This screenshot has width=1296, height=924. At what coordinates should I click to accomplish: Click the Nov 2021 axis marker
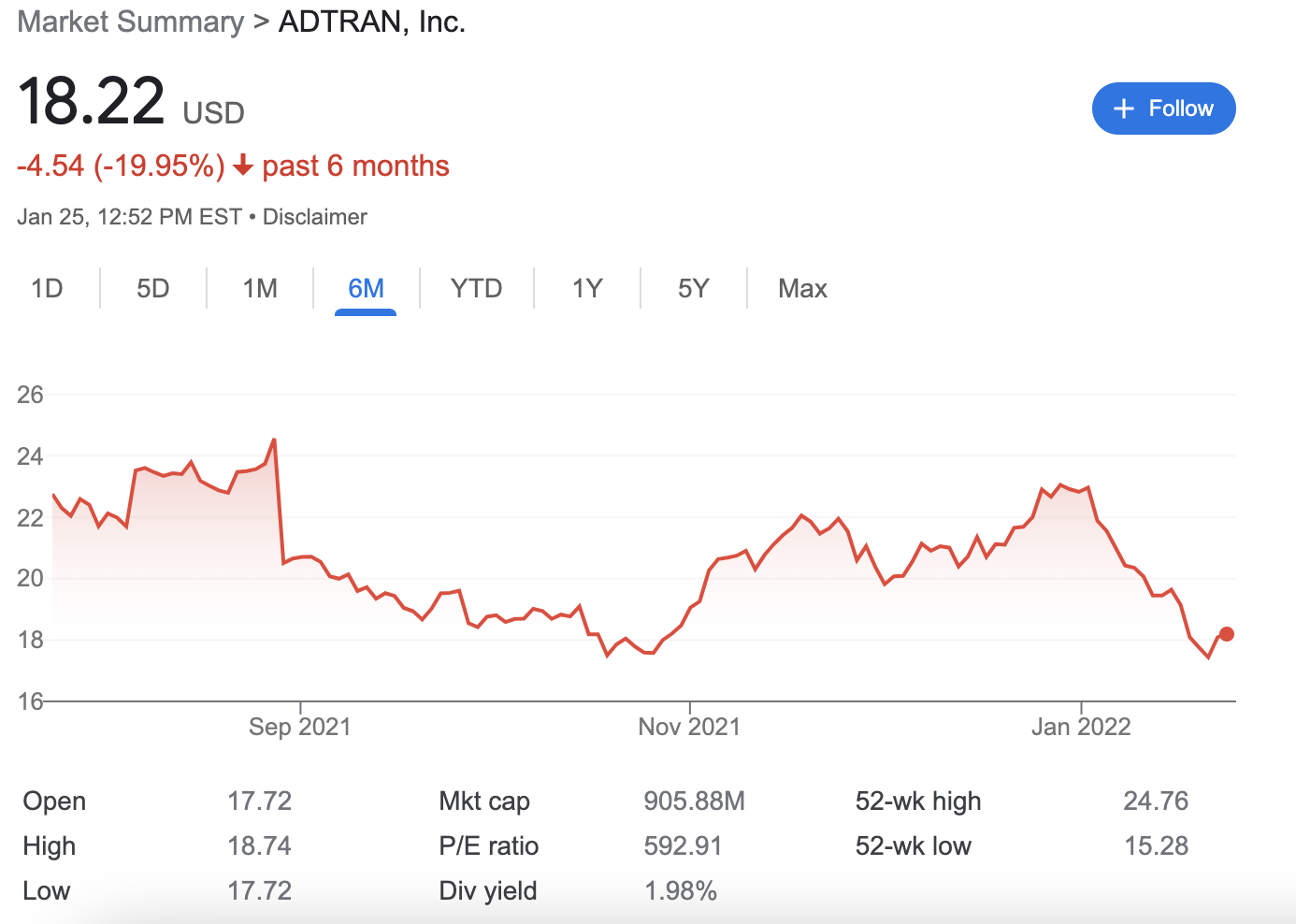[x=689, y=727]
